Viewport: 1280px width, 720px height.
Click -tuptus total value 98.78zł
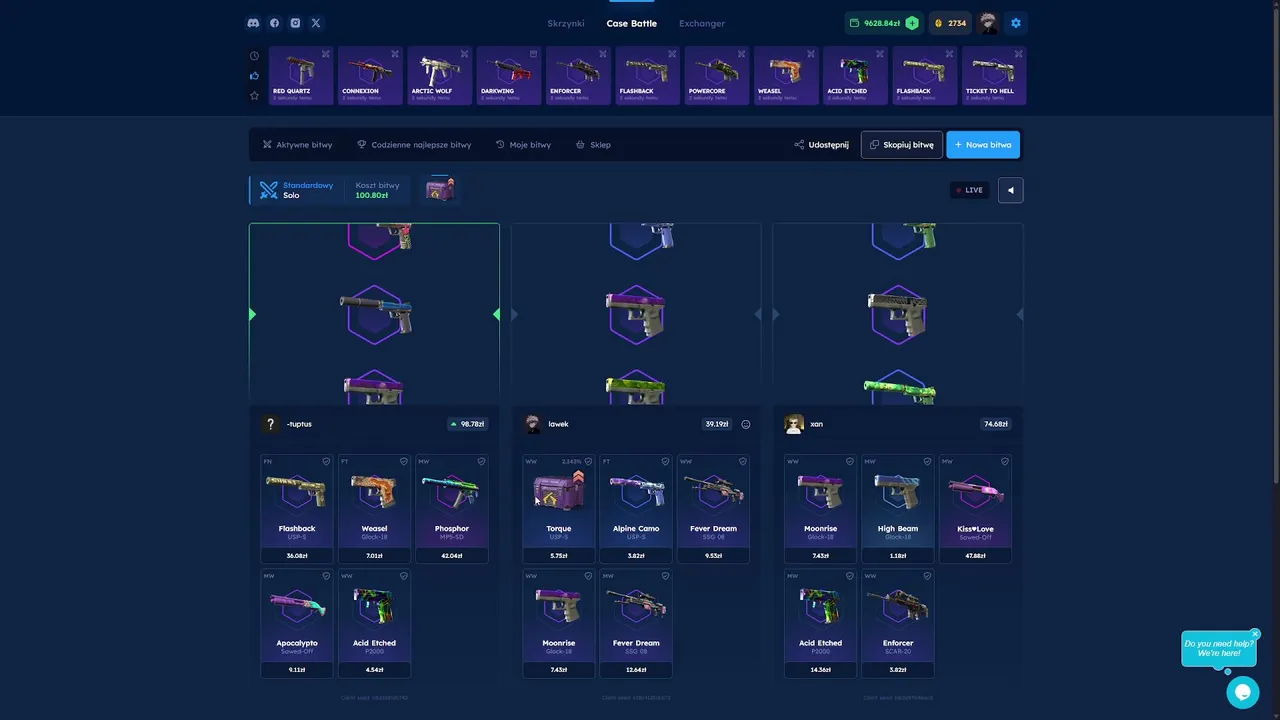[468, 424]
